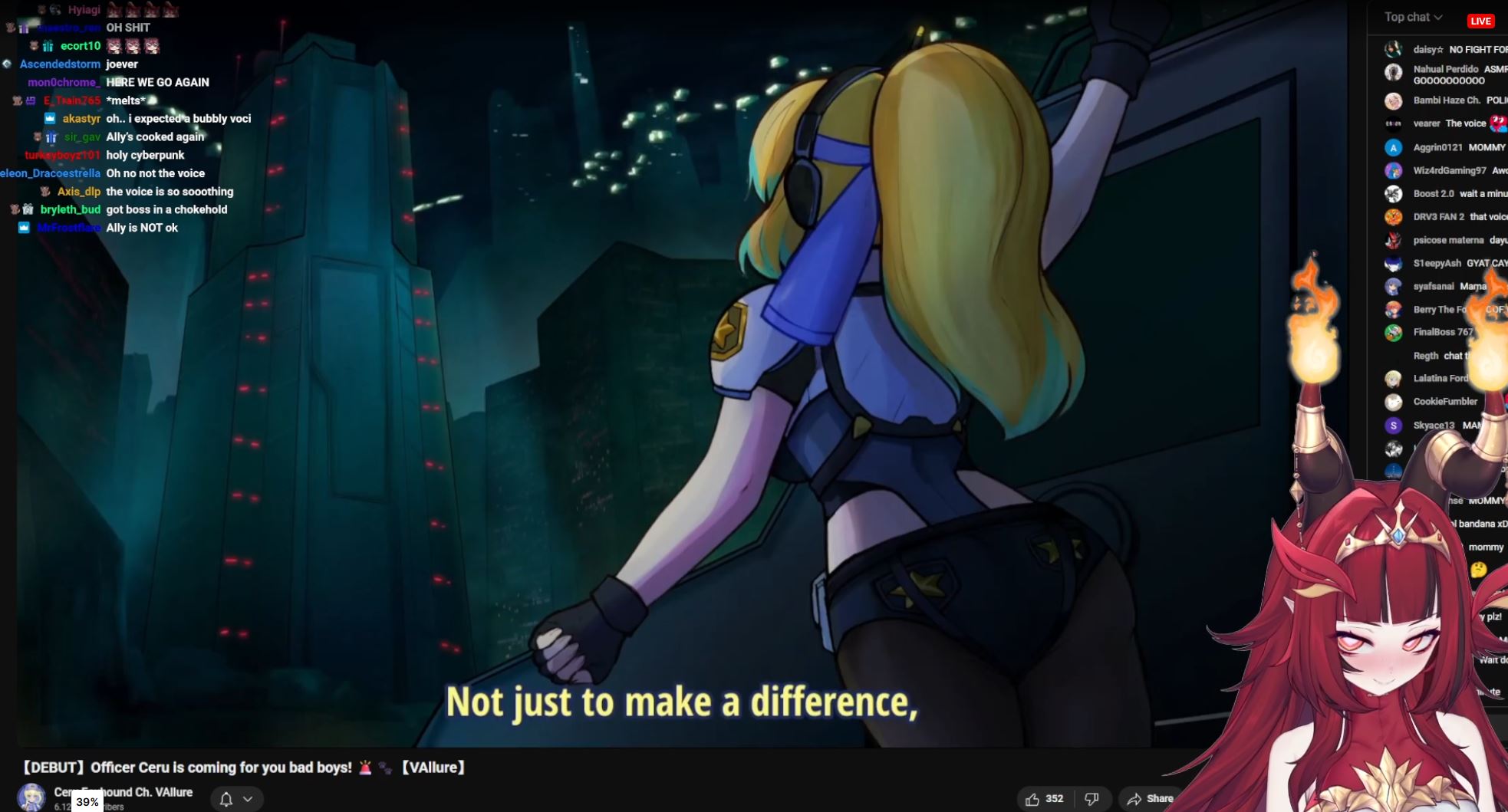Image resolution: width=1508 pixels, height=812 pixels.
Task: Open Bambi Haze Ch. chat avatar
Action: point(1394,101)
